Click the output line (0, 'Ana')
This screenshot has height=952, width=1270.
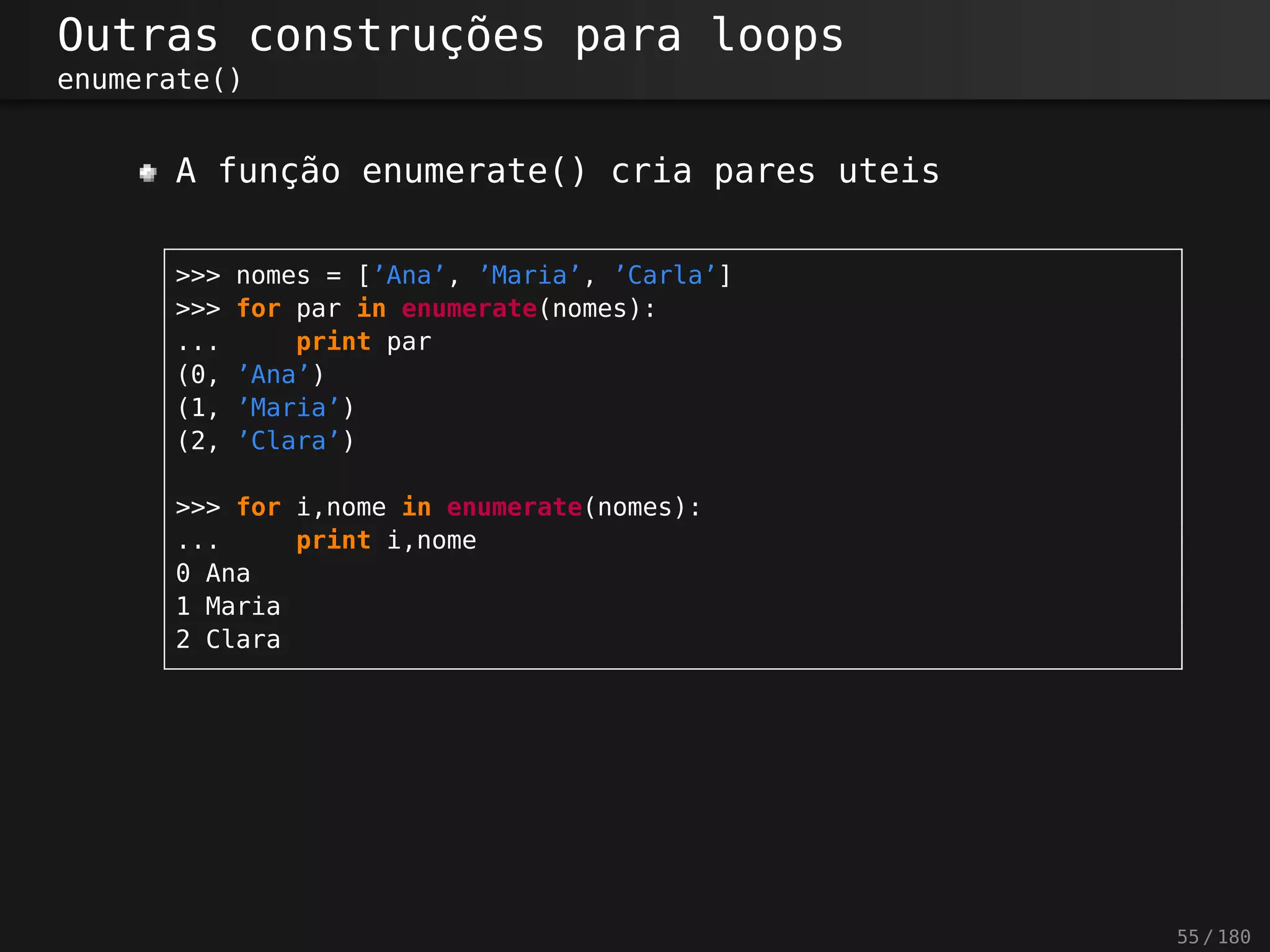(251, 375)
